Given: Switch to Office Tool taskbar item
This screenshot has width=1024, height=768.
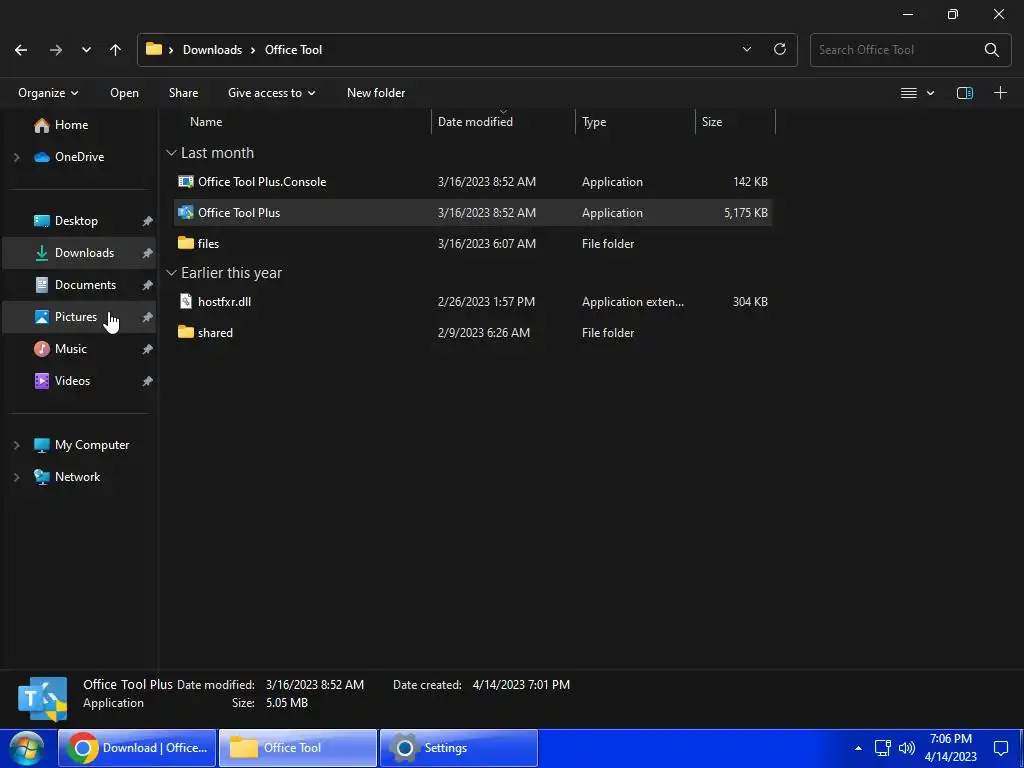Looking at the screenshot, I should pos(298,748).
